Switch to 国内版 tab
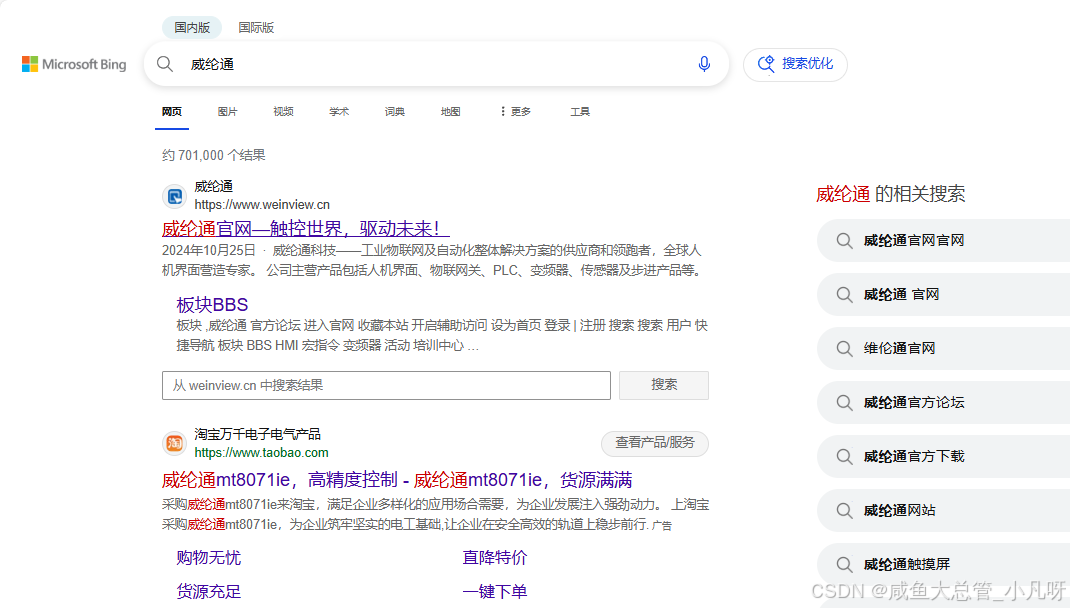This screenshot has height=608, width=1070. [192, 27]
